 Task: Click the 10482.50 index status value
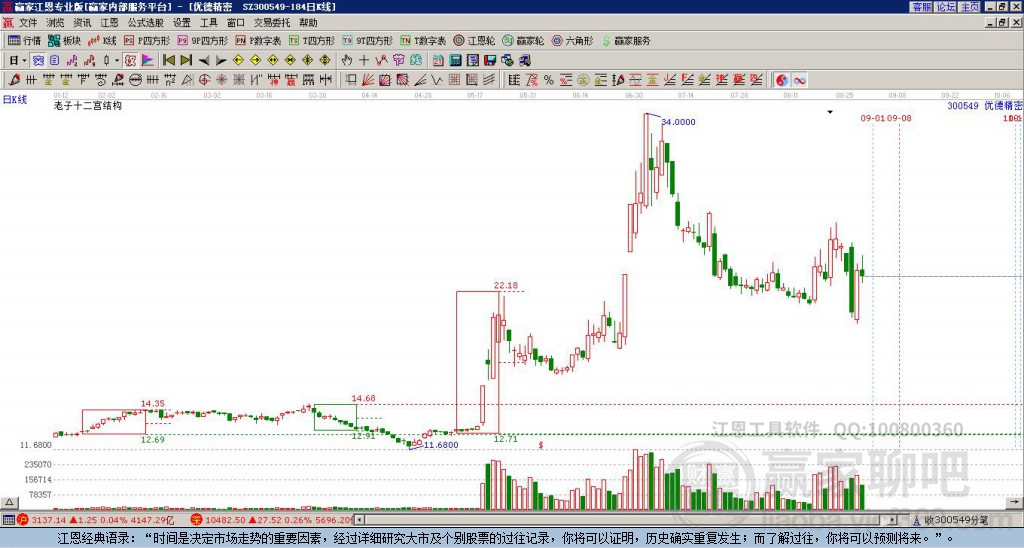coord(225,521)
